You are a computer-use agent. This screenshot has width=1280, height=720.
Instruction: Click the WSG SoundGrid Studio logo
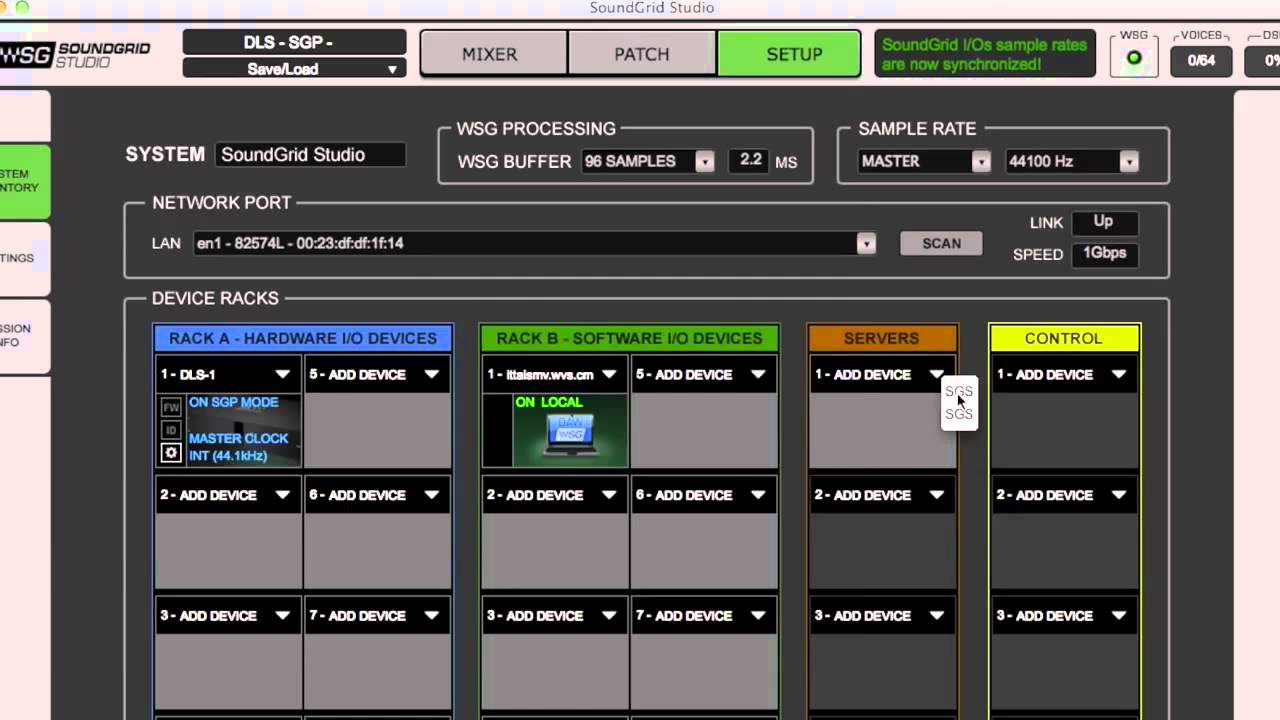pyautogui.click(x=76, y=54)
